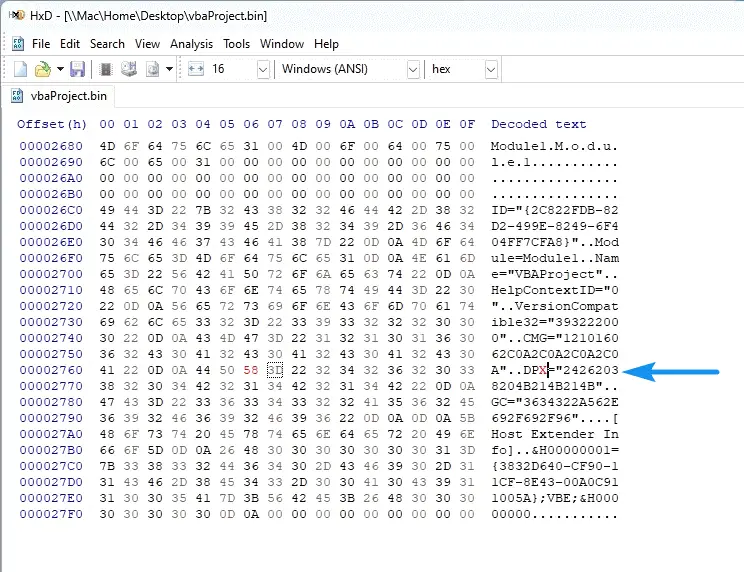Open the Edit menu
The image size is (744, 572).
point(70,44)
